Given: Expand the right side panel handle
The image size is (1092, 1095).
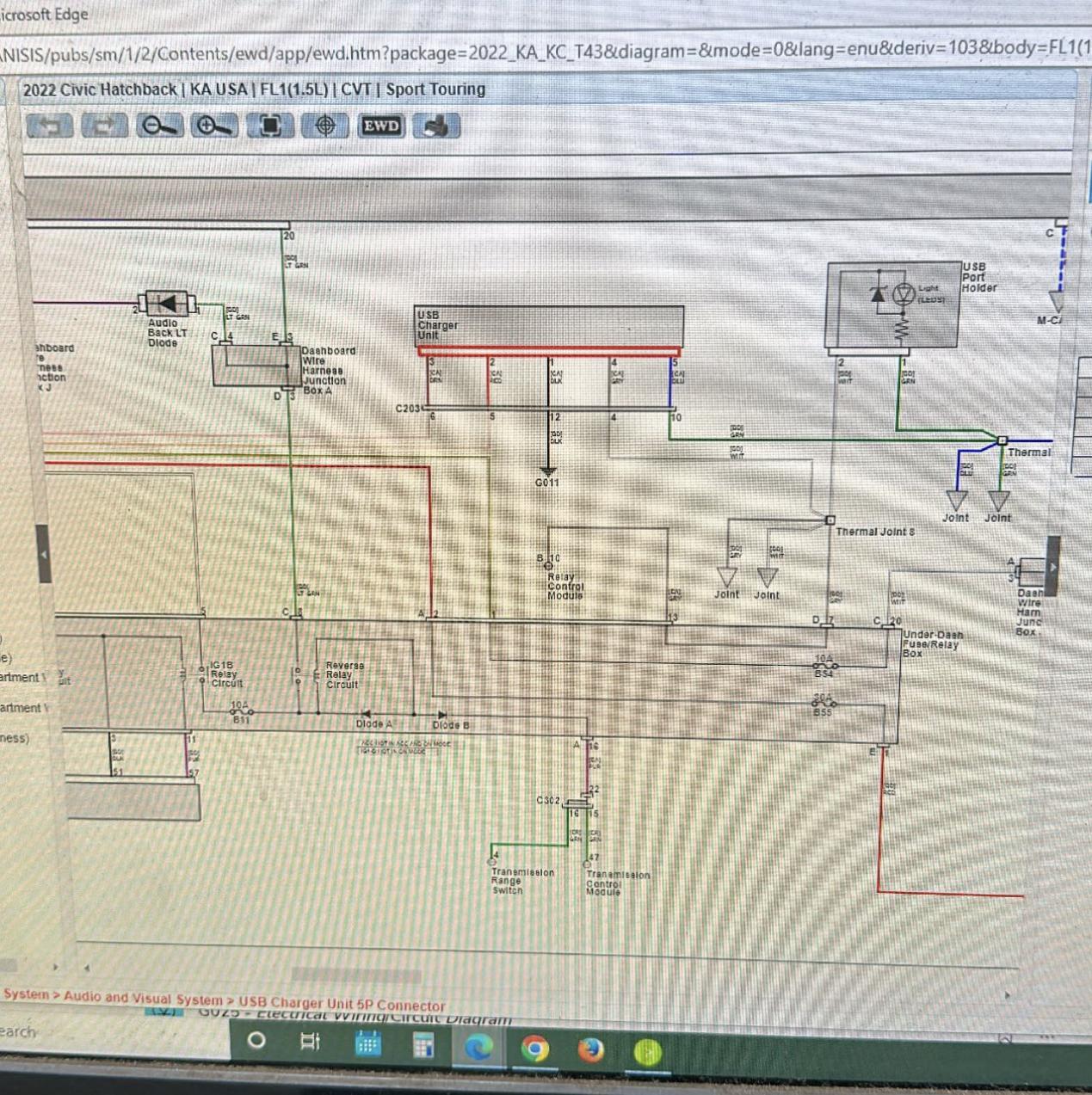Looking at the screenshot, I should click(x=1053, y=566).
